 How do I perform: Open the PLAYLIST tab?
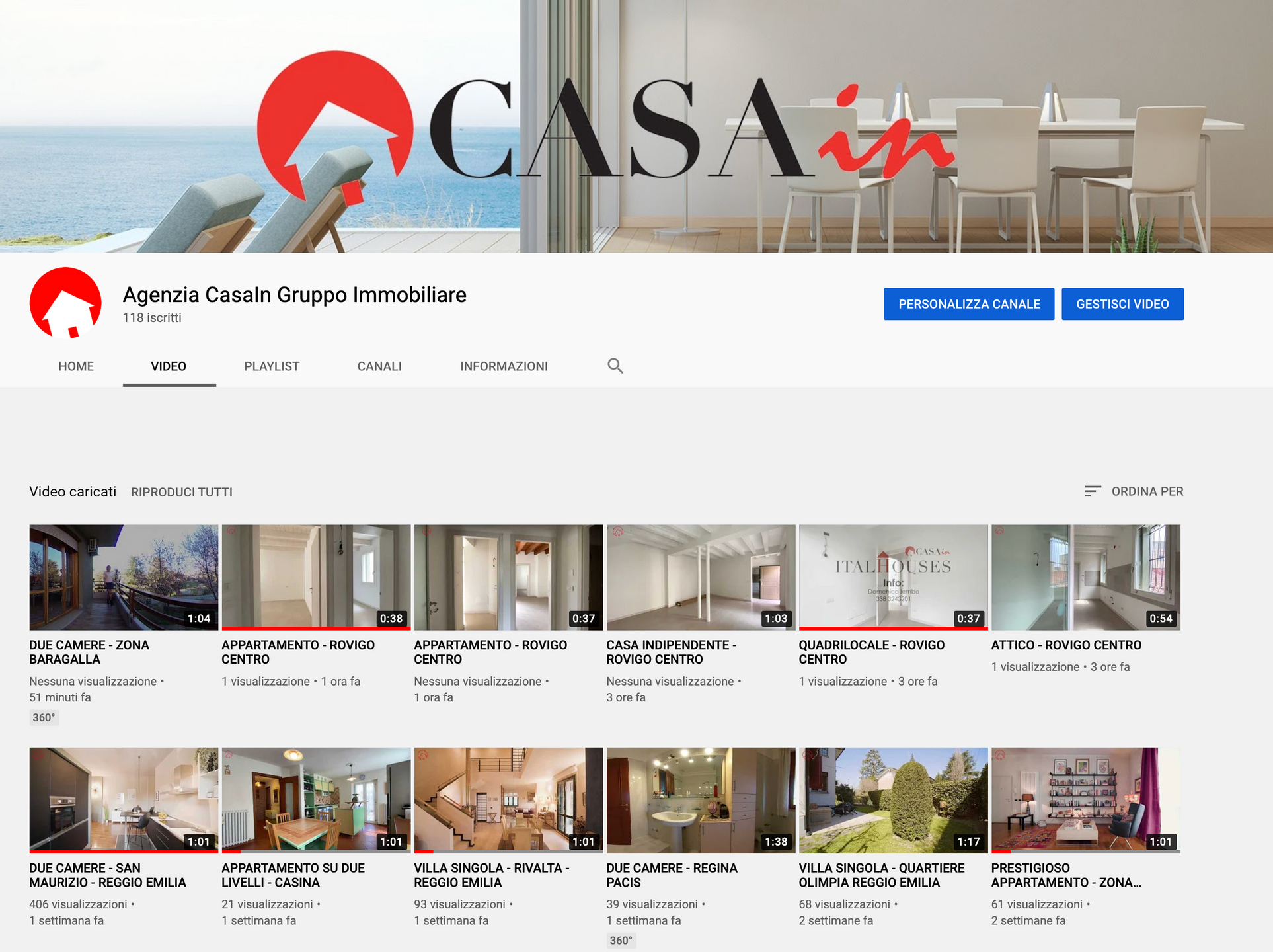pos(272,366)
